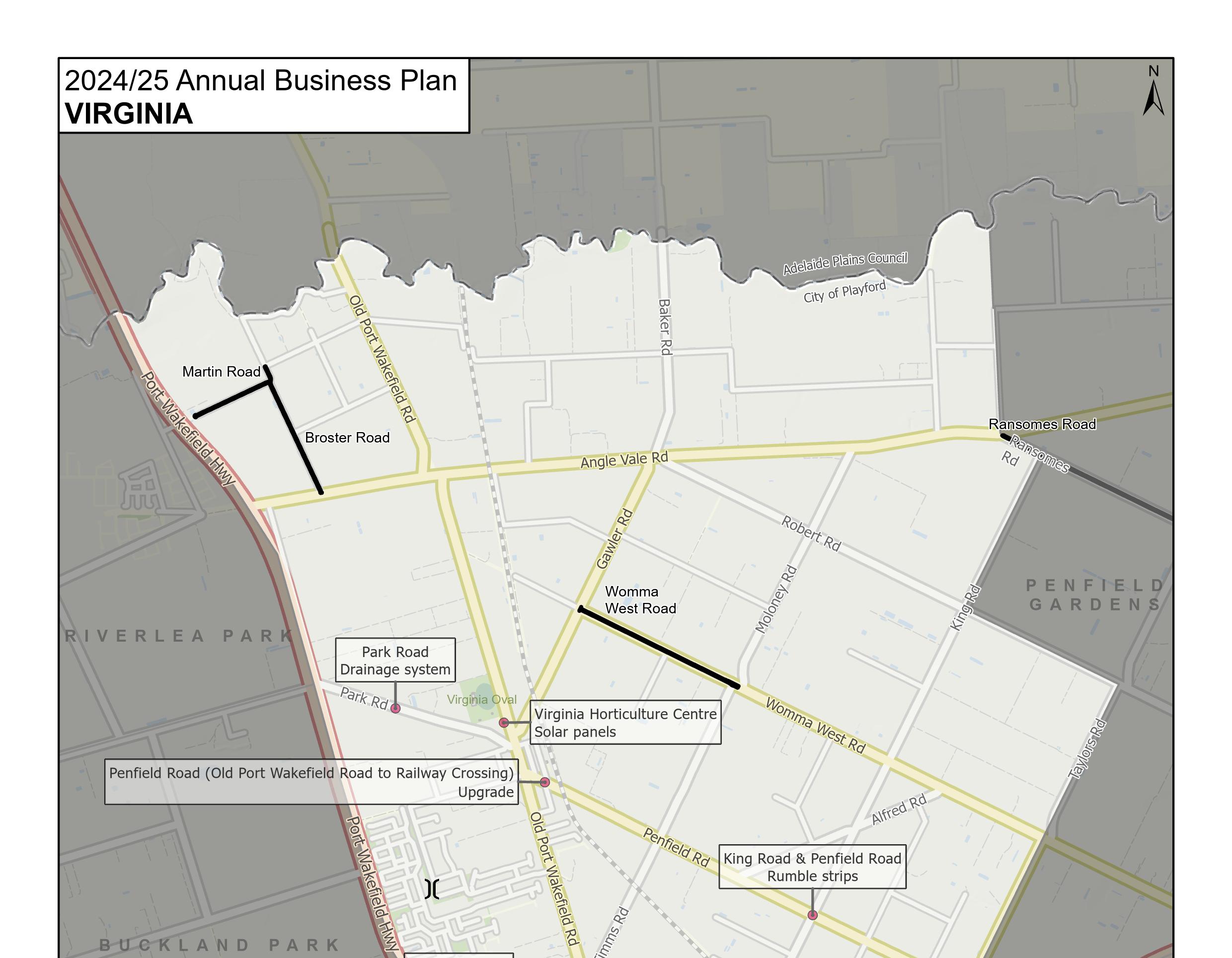Click the Virginia Horticulture Centre marker dot
Screen dimensions: 1232x958
[x=504, y=723]
